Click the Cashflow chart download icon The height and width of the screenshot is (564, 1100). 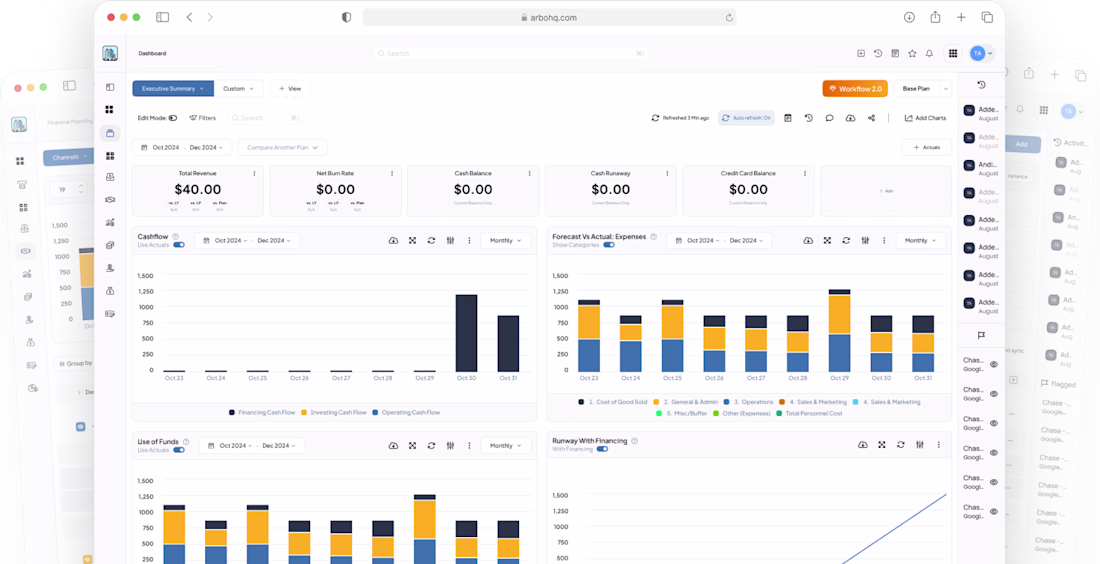click(394, 241)
